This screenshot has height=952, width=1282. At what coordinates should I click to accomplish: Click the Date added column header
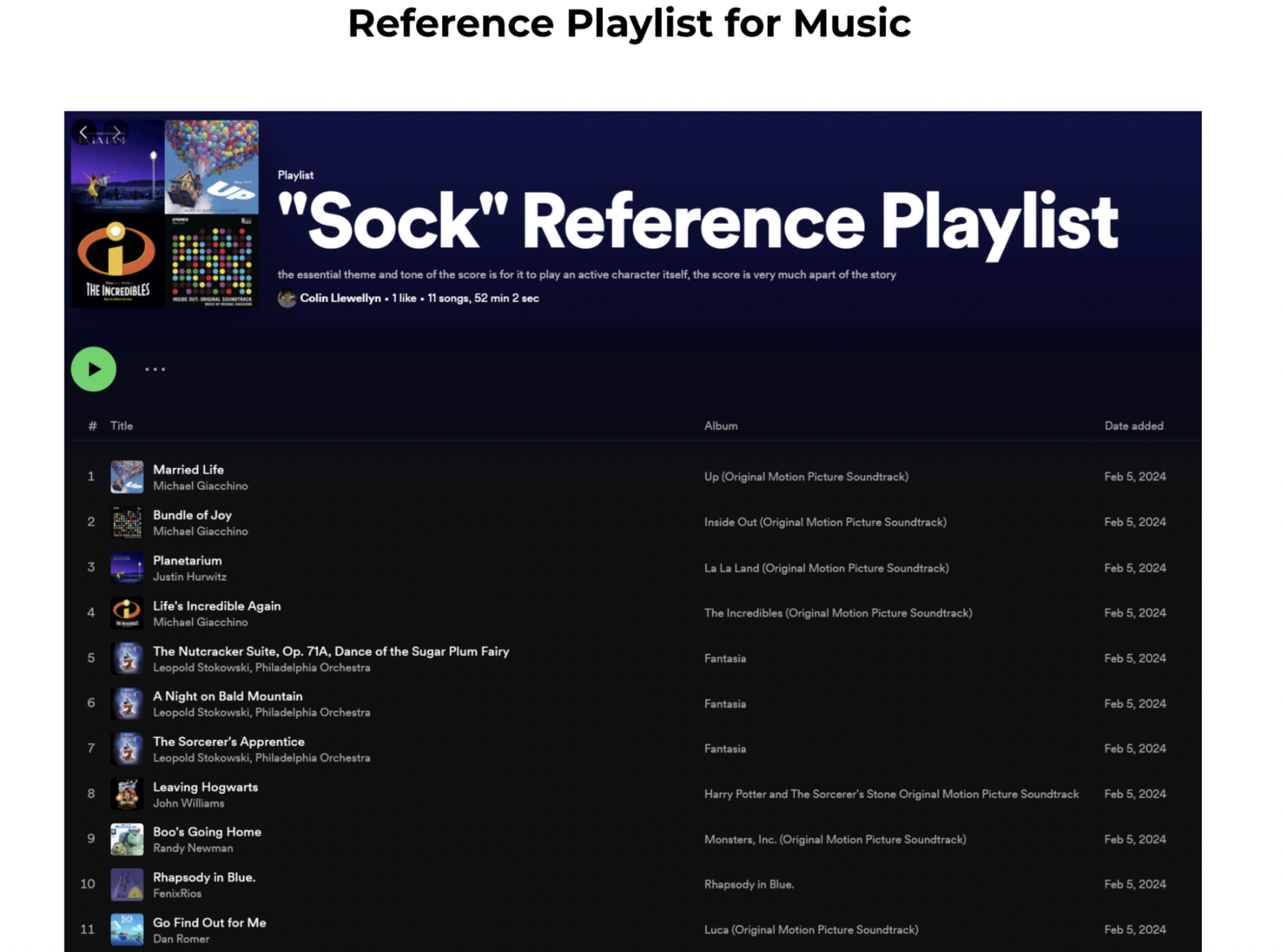1134,426
